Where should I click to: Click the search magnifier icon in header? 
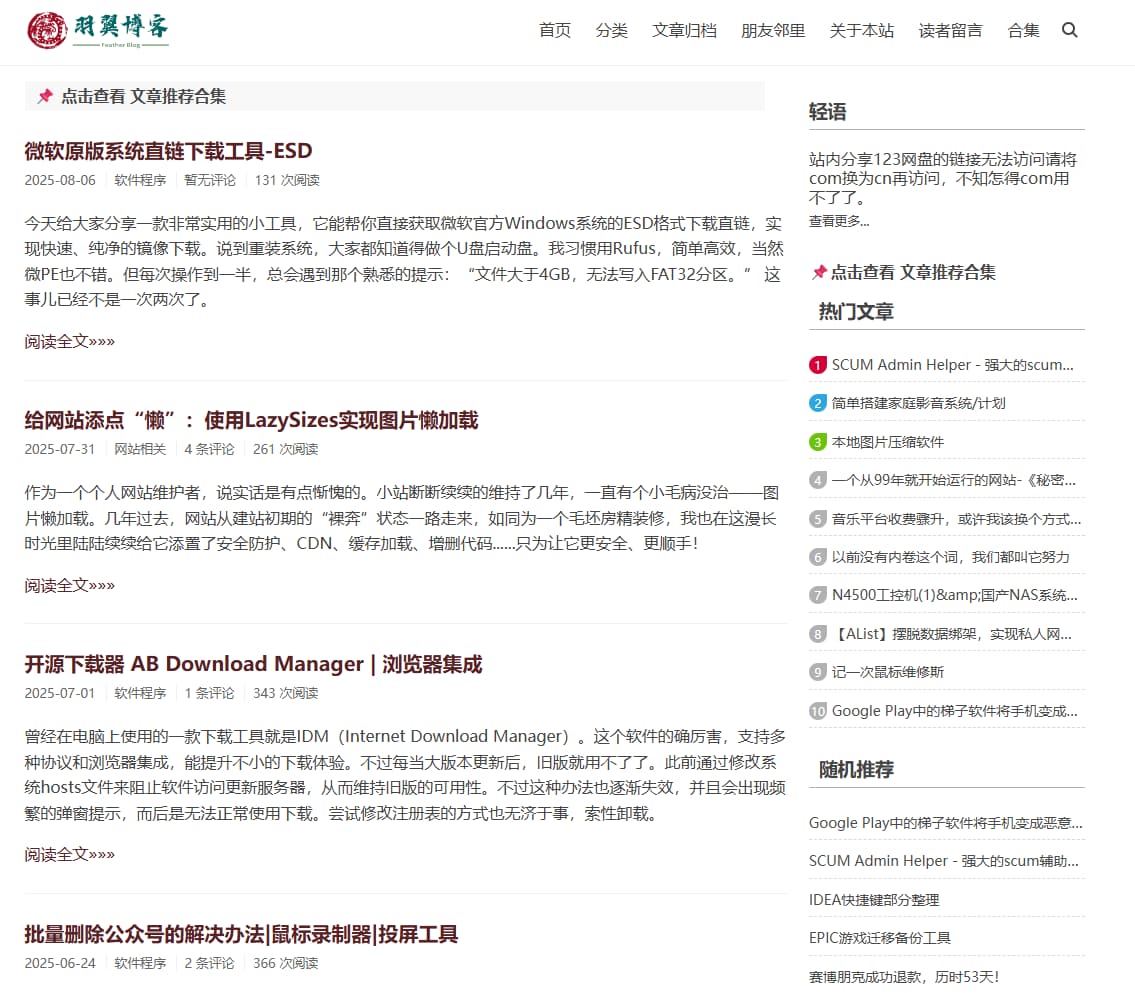(1069, 30)
